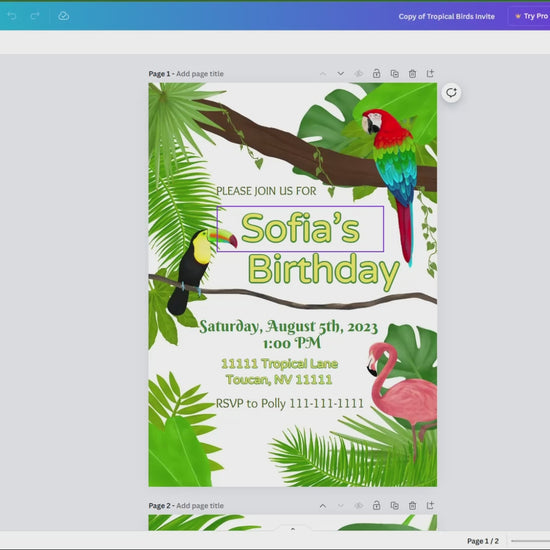Select the Sofia's text box
550x550 pixels.
click(300, 229)
